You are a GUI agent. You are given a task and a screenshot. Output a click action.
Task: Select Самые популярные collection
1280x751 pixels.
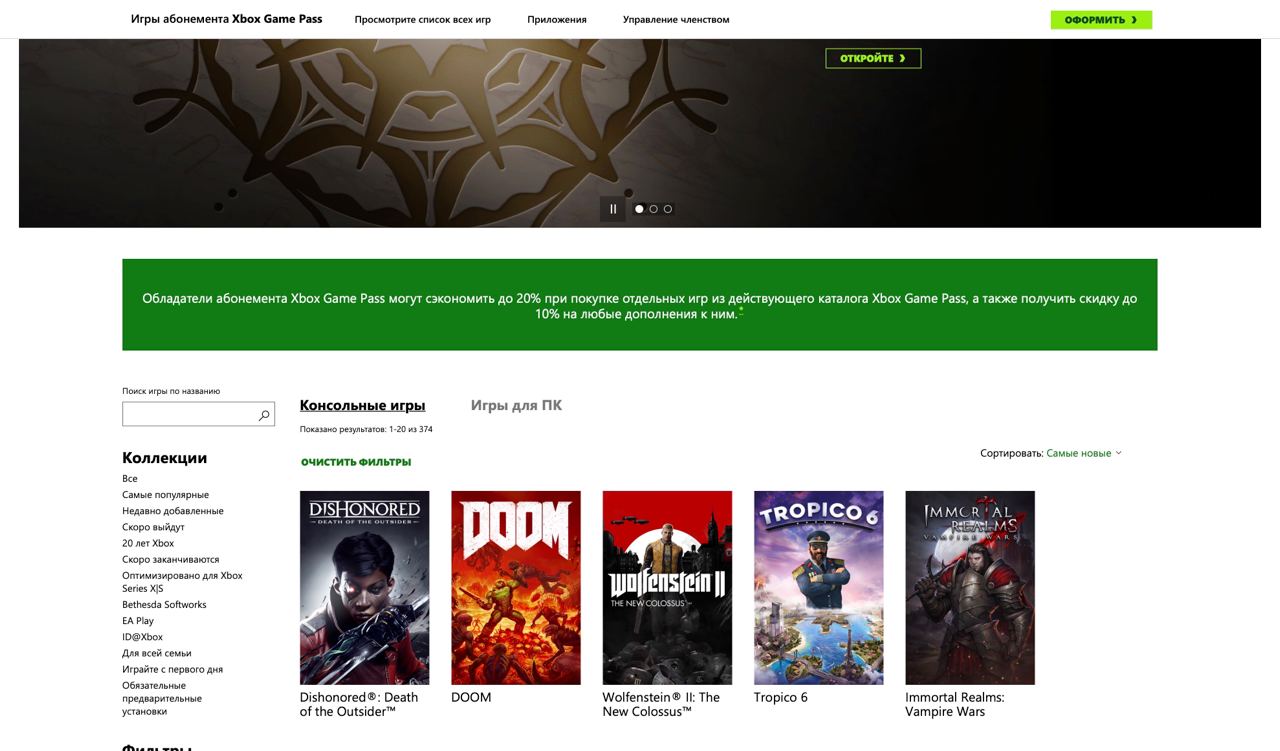click(x=165, y=495)
